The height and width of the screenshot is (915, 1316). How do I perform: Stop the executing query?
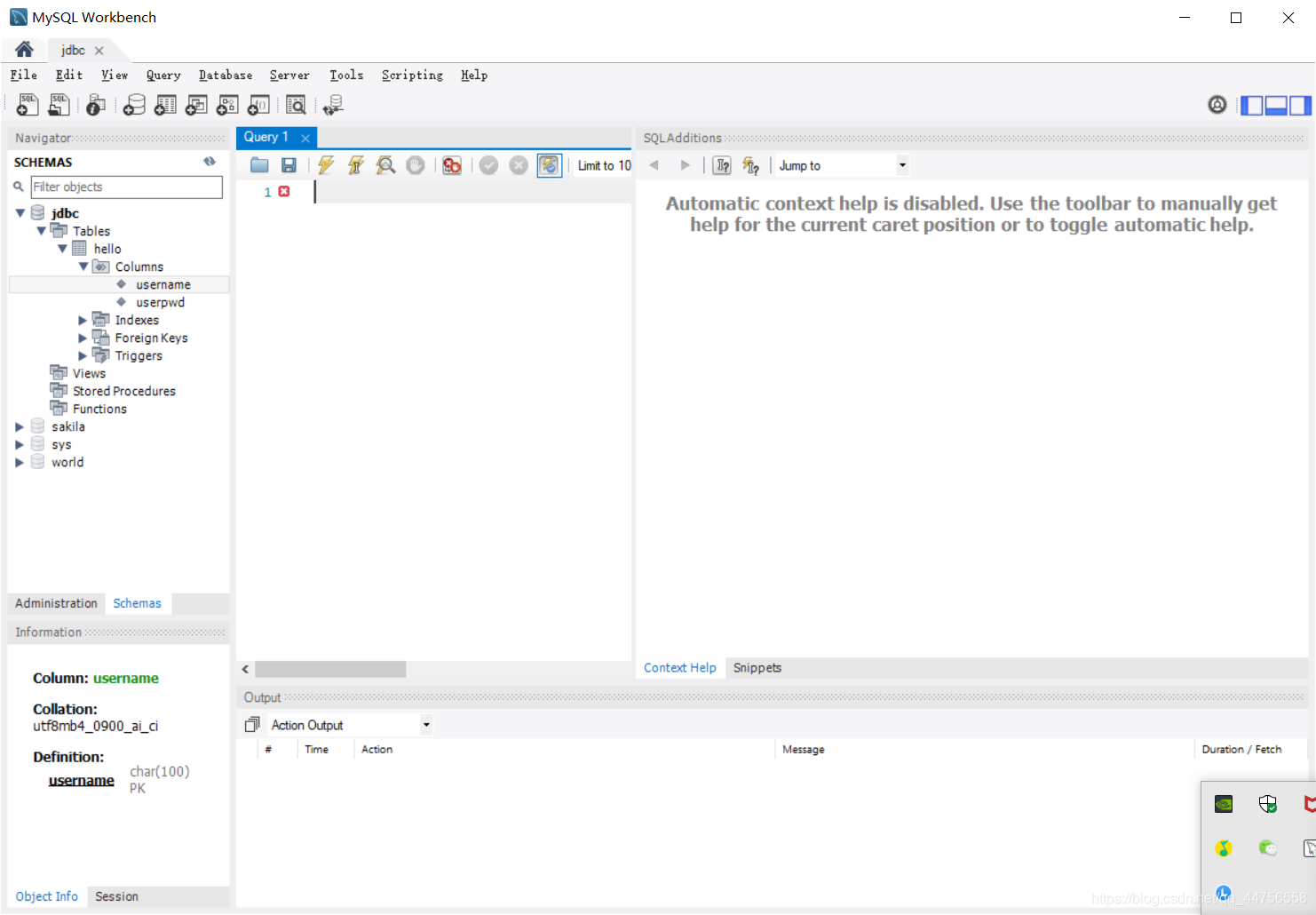pyautogui.click(x=415, y=165)
